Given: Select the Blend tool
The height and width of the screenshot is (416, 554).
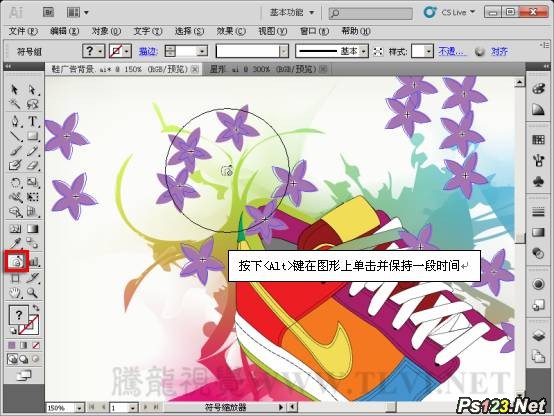Looking at the screenshot, I should (32, 243).
